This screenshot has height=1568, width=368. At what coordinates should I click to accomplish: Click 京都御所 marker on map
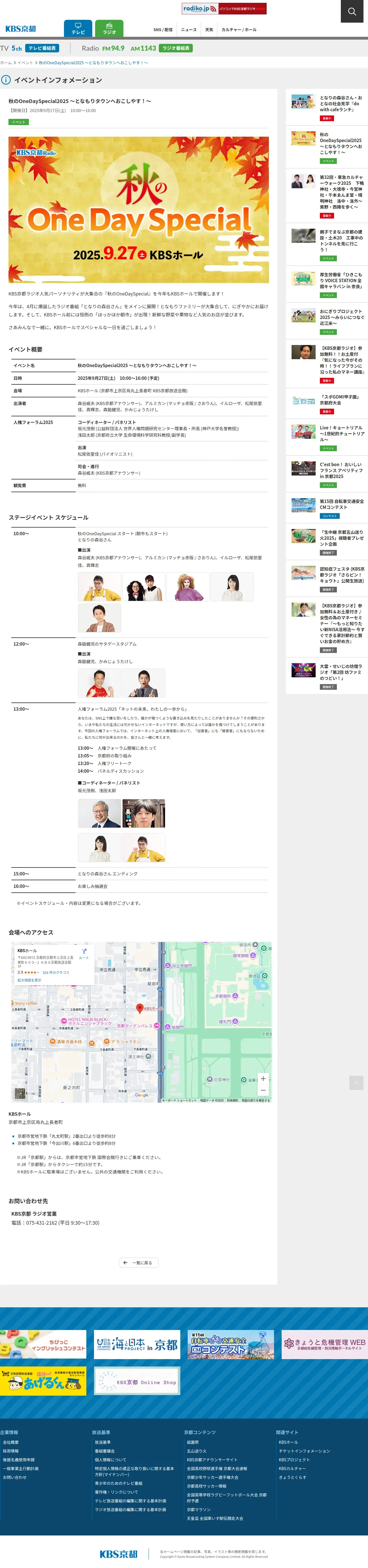point(235,996)
